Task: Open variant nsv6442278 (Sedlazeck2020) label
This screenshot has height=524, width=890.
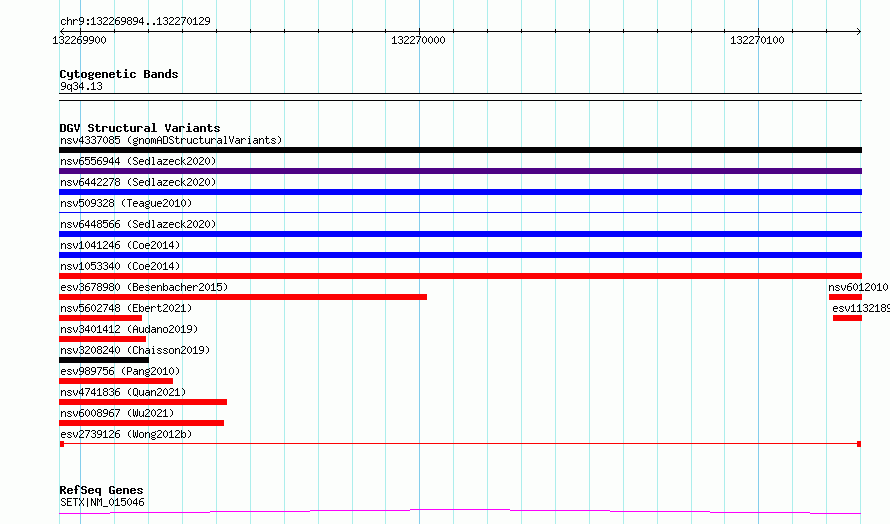Action: [x=138, y=182]
